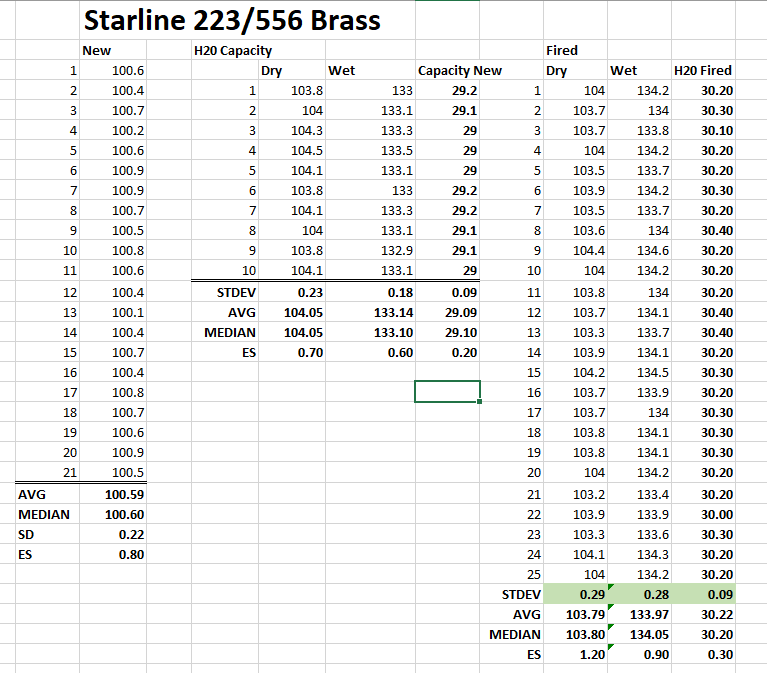Viewport: 767px width, 673px height.
Task: Click the Fired wet average 133.97
Action: [639, 614]
